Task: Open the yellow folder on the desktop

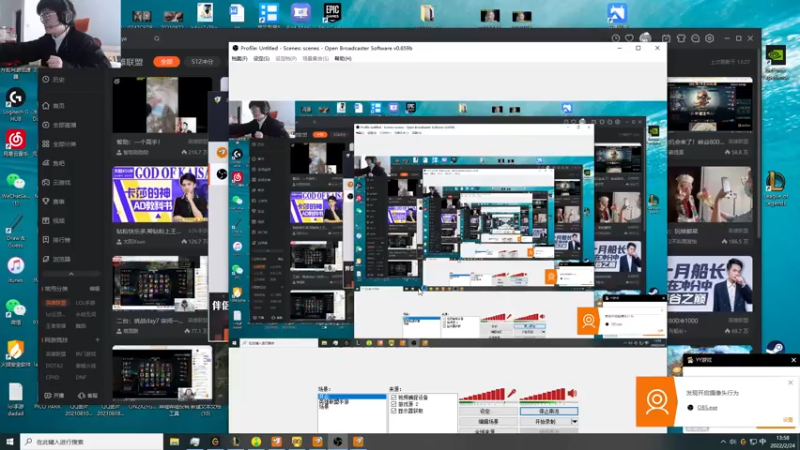Action: [427, 14]
